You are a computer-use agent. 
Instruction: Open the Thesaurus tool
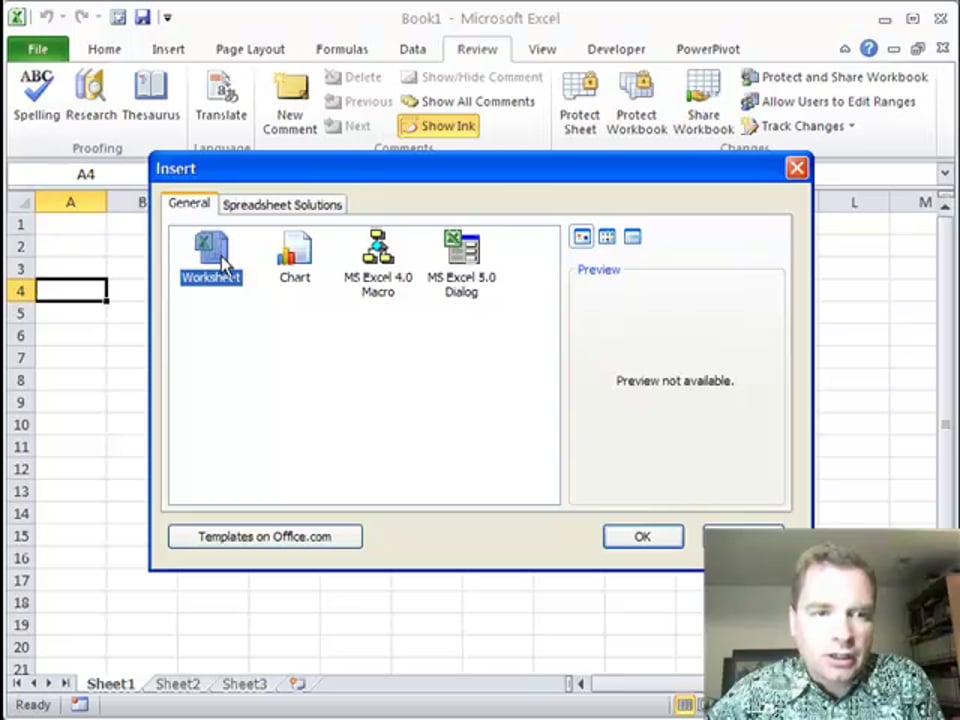(x=151, y=96)
